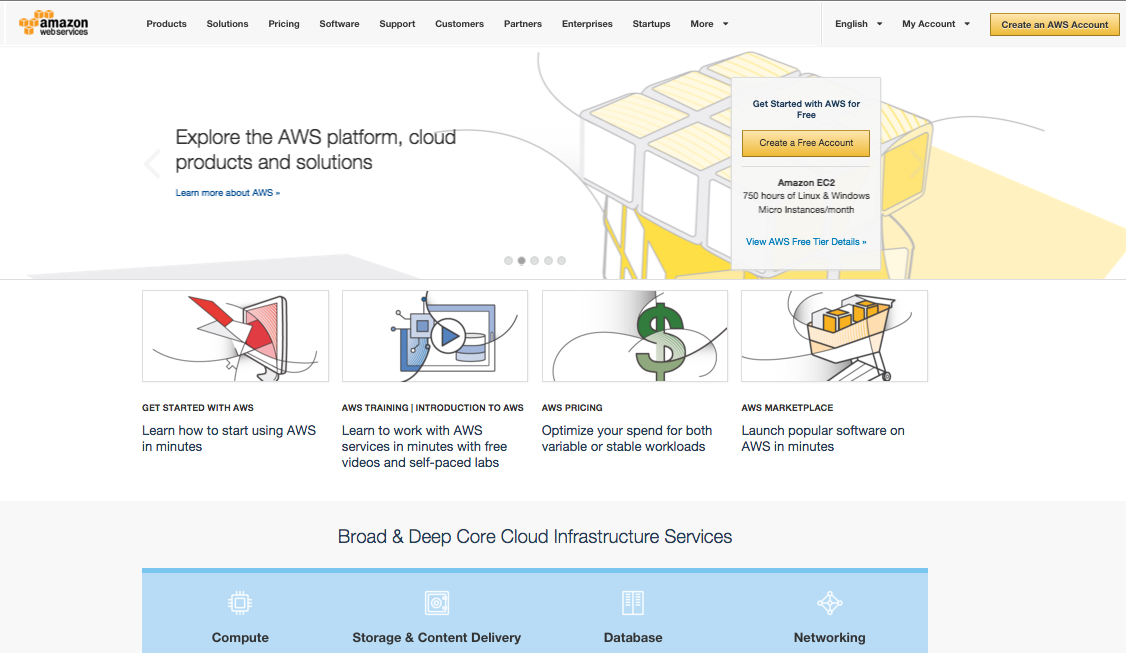Open the Partners menu item
This screenshot has height=653, width=1126.
tap(523, 24)
